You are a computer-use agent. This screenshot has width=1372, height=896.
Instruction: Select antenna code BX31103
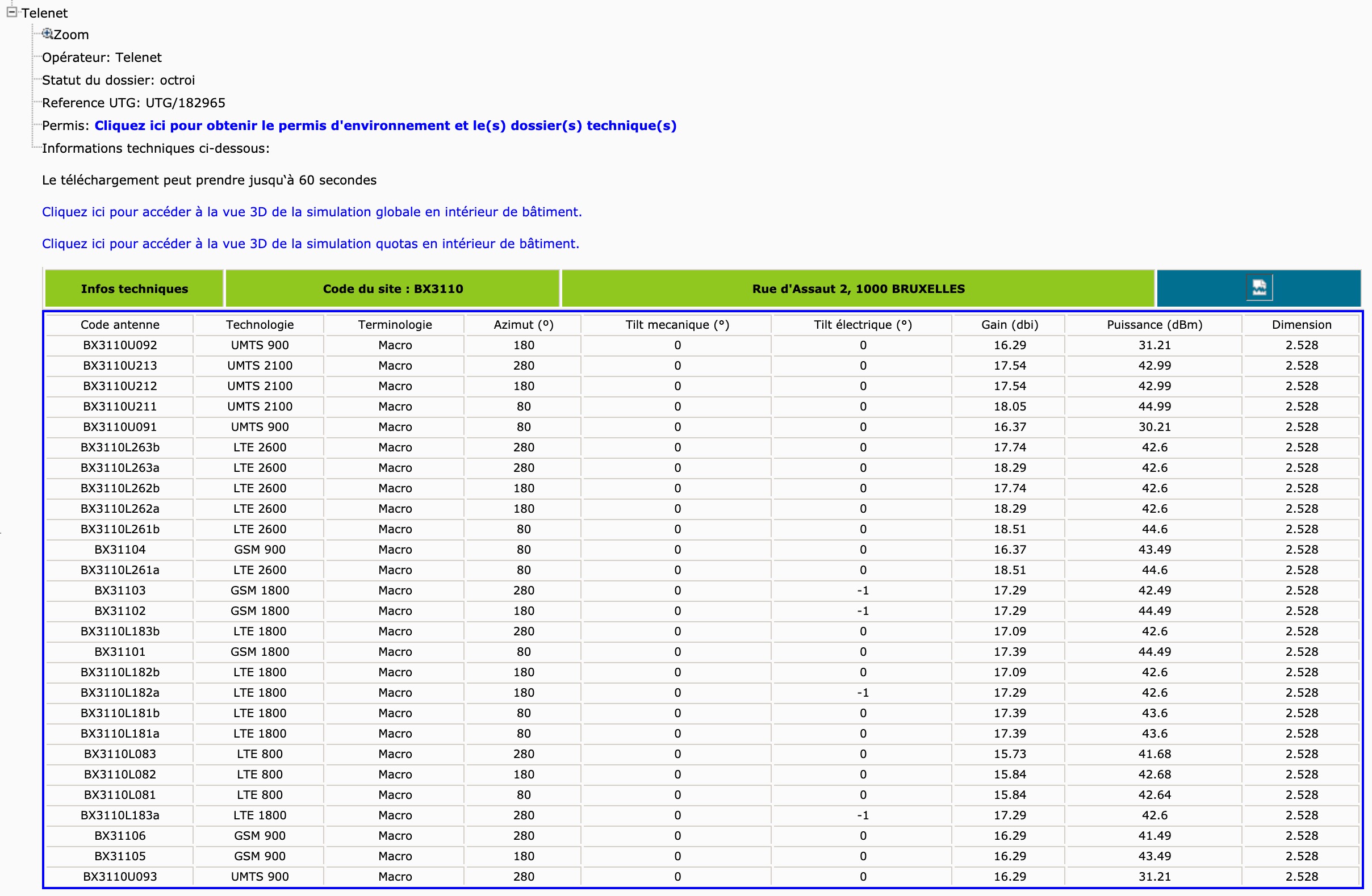[120, 591]
